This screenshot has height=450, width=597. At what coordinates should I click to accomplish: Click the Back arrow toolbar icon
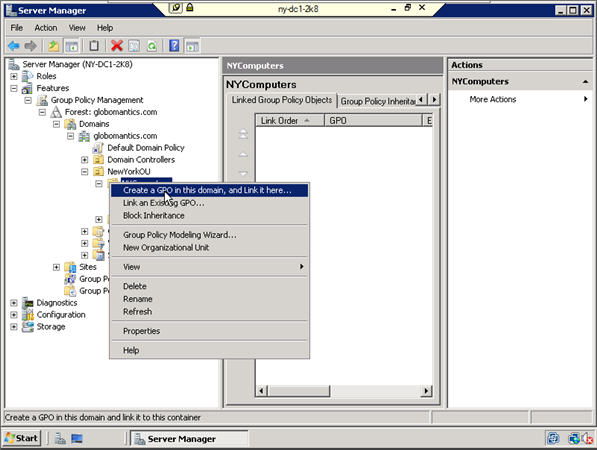[x=14, y=46]
